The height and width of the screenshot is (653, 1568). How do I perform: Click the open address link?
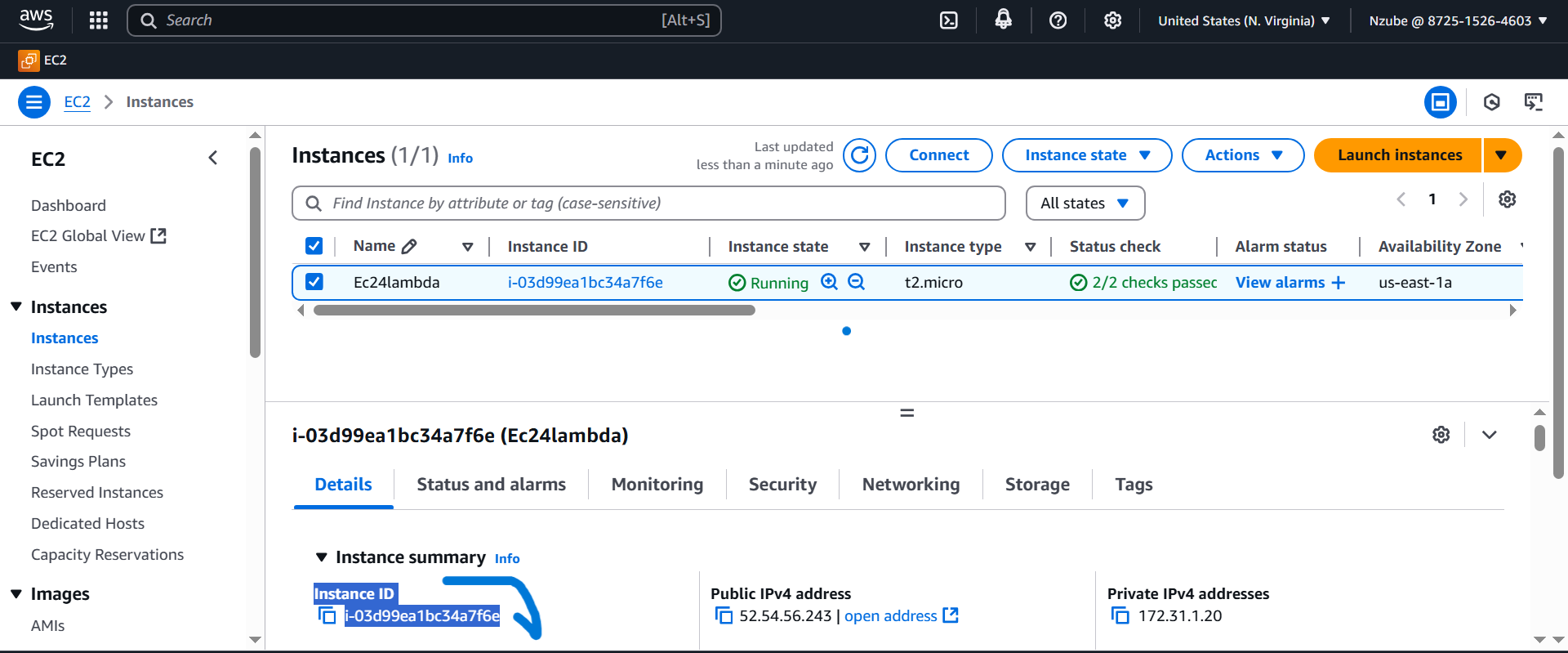pyautogui.click(x=891, y=616)
